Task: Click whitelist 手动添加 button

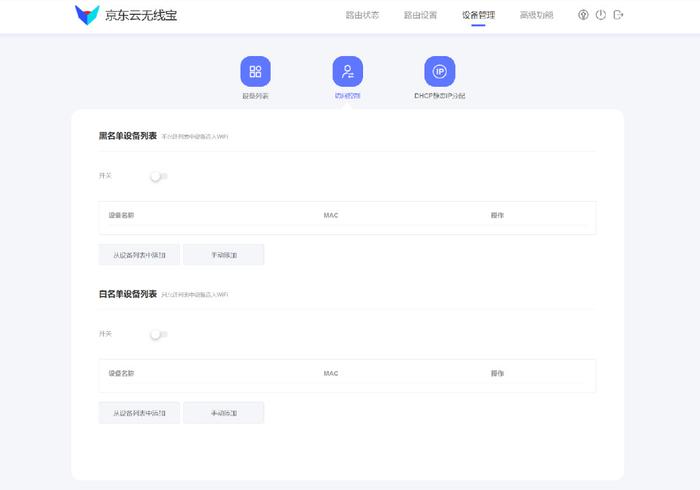Action: pos(224,413)
